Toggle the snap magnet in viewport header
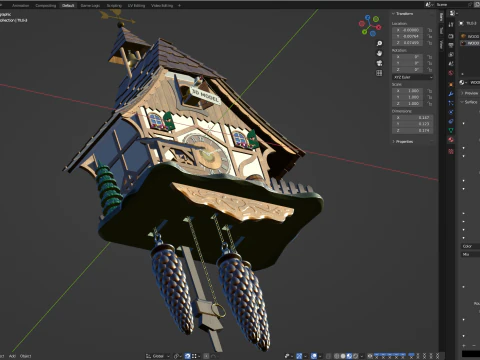This screenshot has height=360, width=480. [x=188, y=356]
